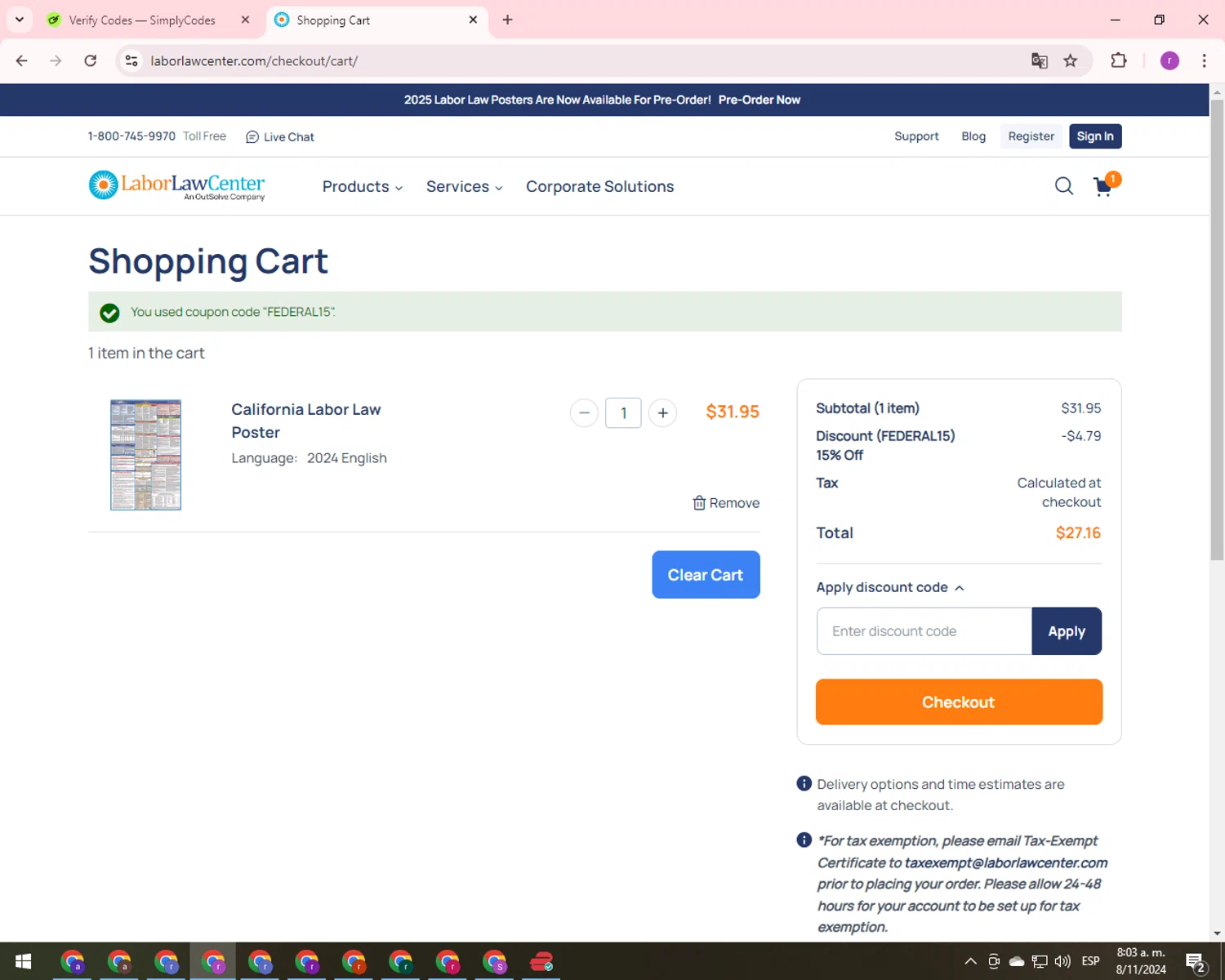Click the info icon beside the delivery options note
This screenshot has width=1225, height=980.
point(804,784)
